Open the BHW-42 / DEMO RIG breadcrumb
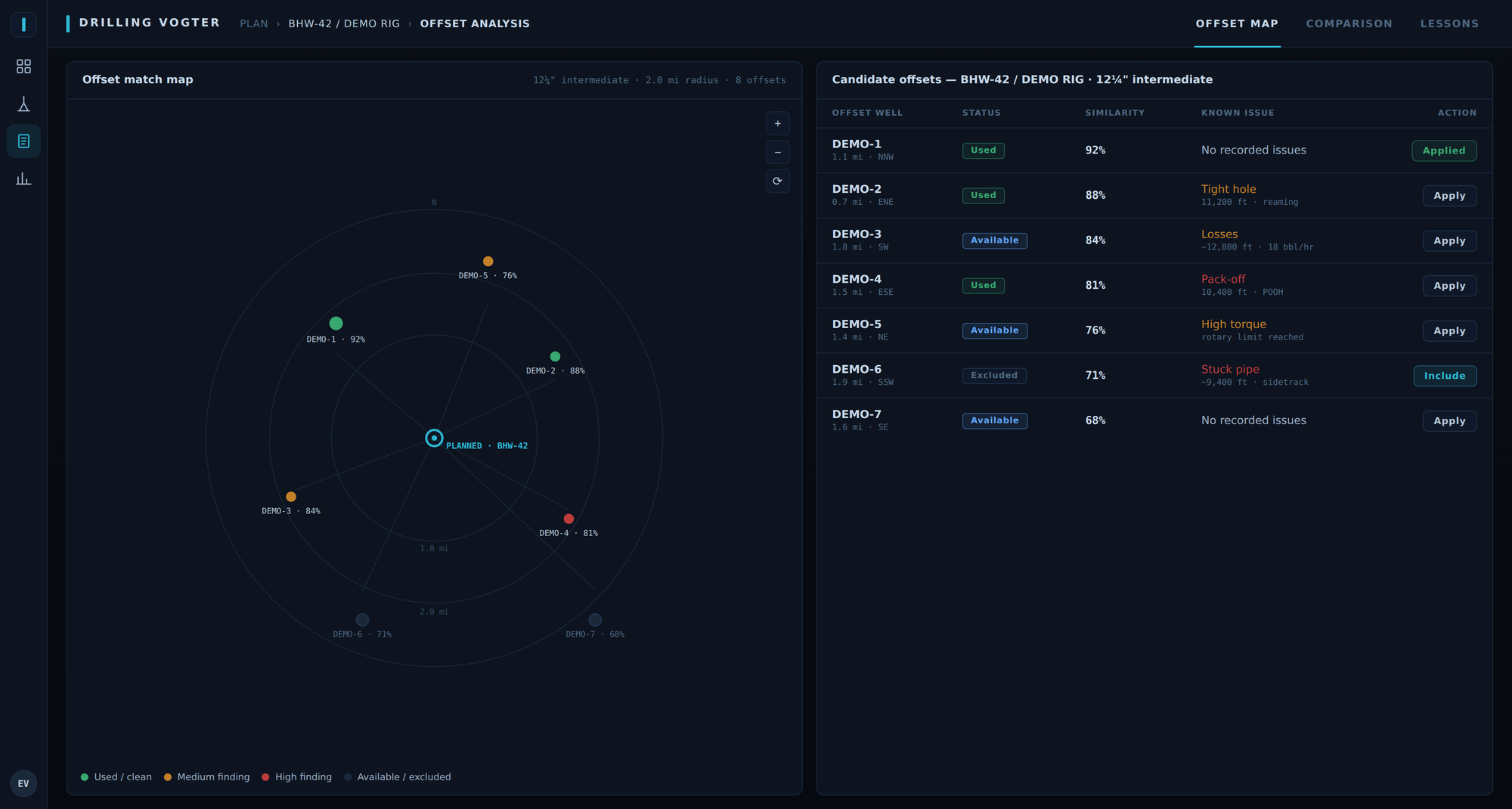This screenshot has width=1512, height=809. pos(344,23)
